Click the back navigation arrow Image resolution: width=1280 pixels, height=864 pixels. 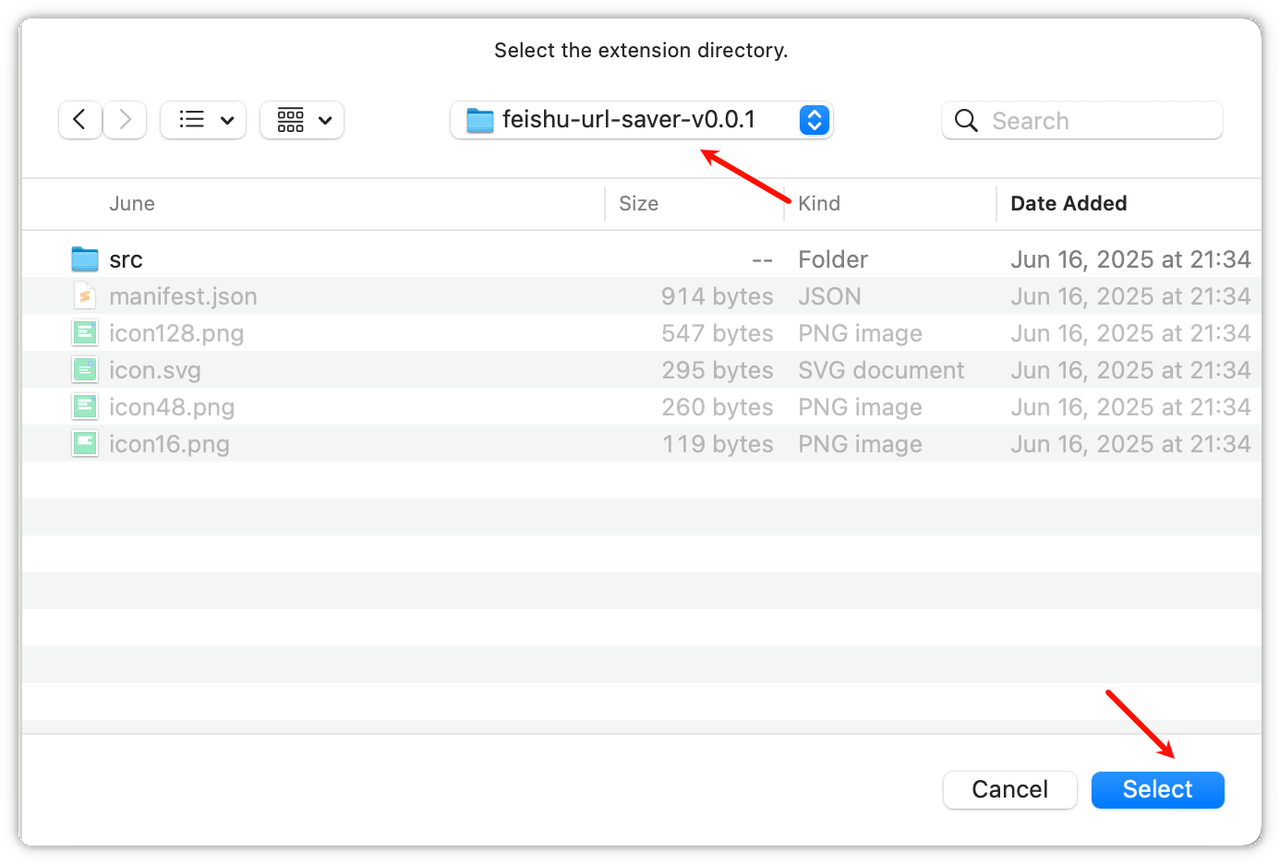tap(80, 120)
